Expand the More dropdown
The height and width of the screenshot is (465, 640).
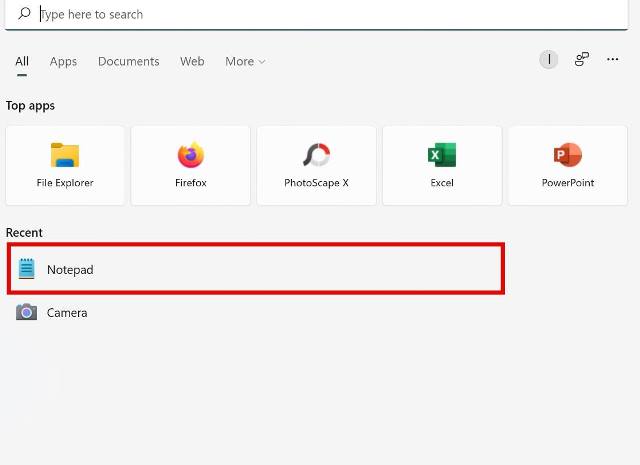[245, 61]
